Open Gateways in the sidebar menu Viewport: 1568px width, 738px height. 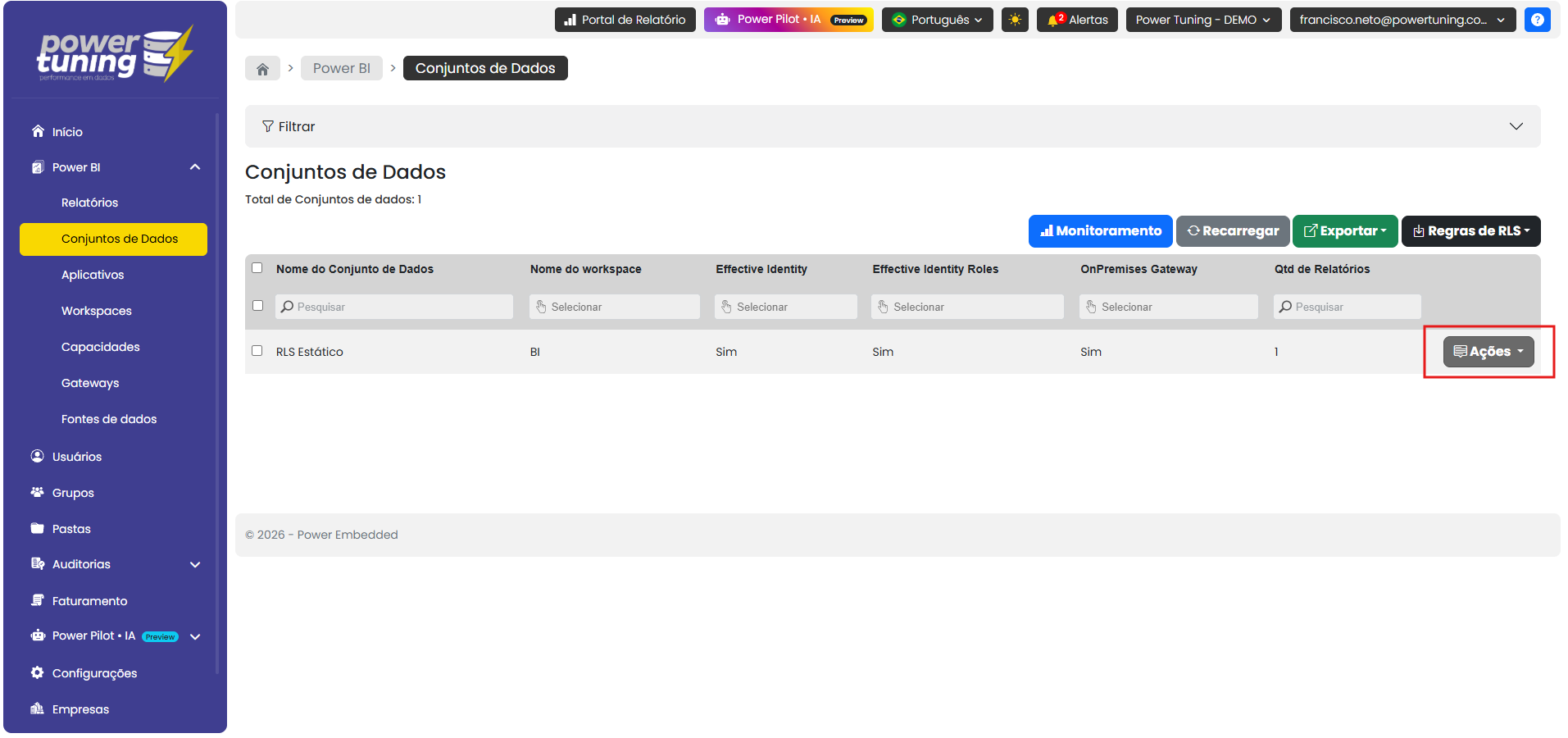[x=90, y=383]
